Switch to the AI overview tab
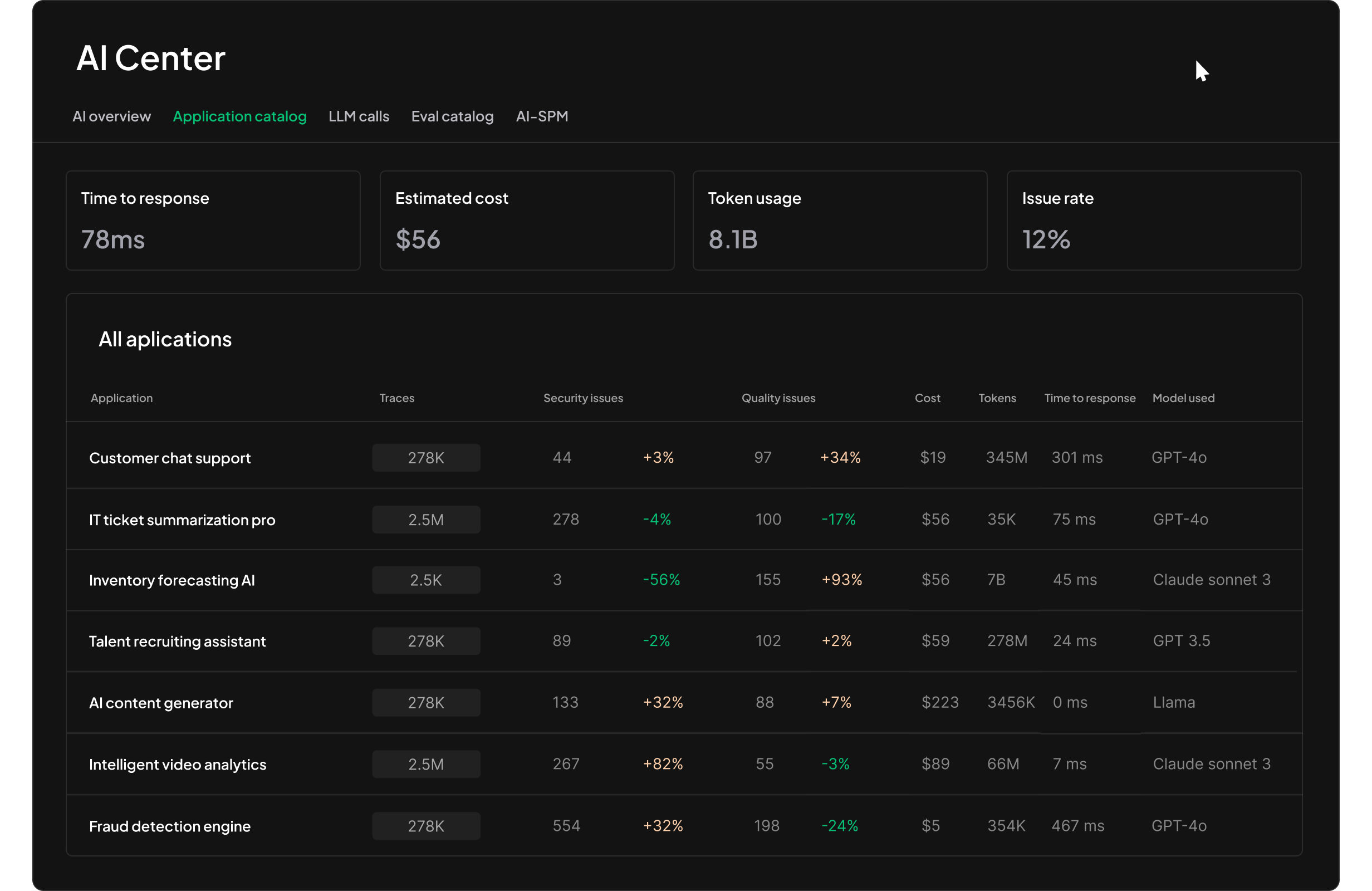Viewport: 1372px width, 891px height. (111, 116)
